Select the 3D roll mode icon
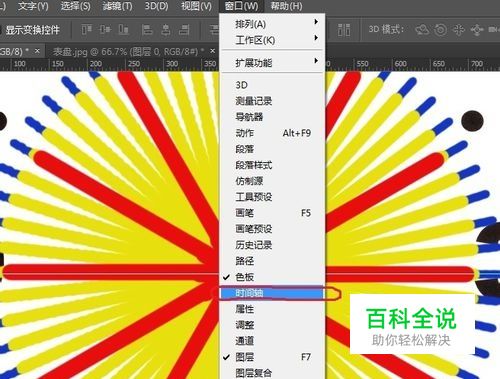The image size is (500, 379). click(441, 30)
